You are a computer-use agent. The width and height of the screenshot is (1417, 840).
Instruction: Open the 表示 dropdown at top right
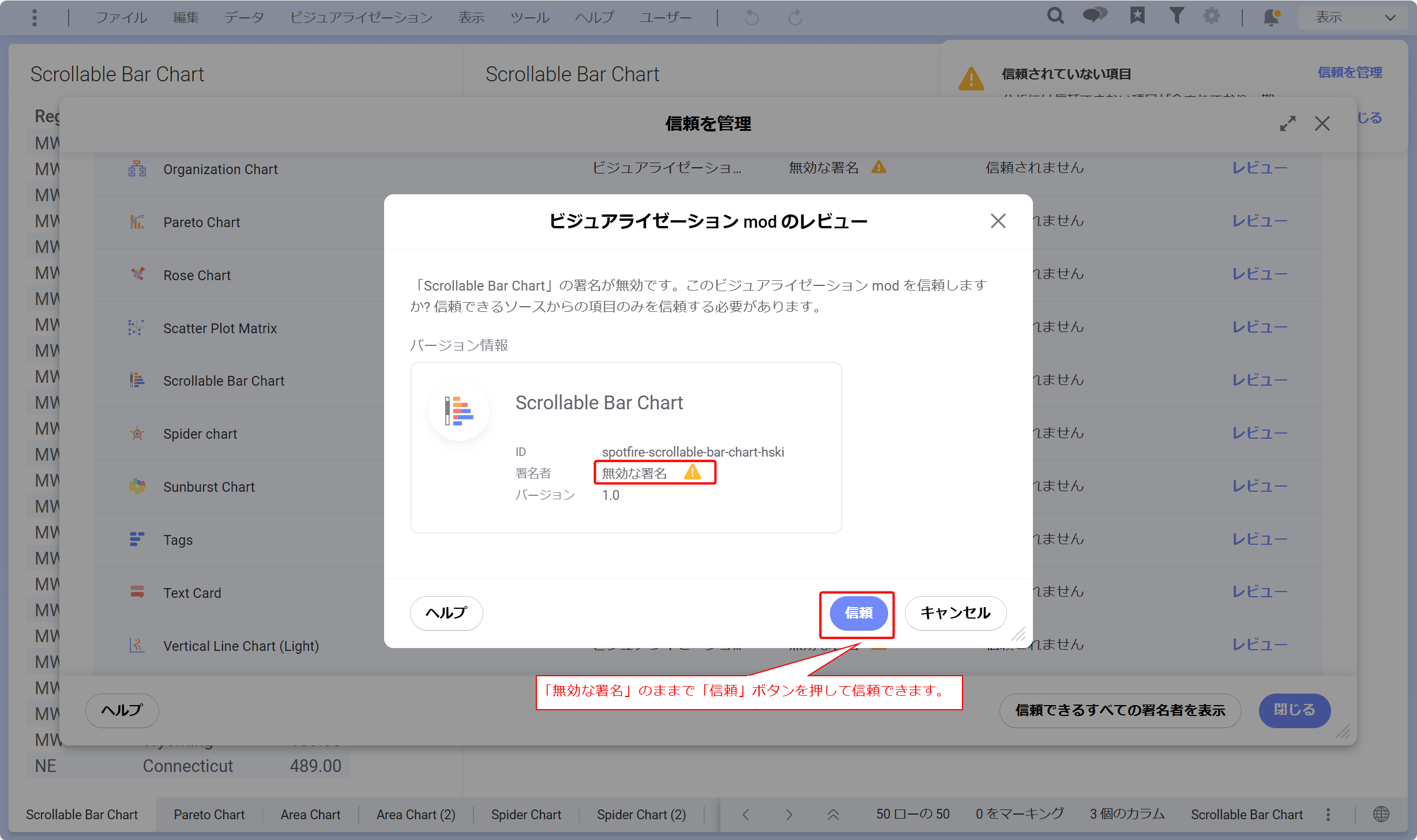tap(1353, 17)
